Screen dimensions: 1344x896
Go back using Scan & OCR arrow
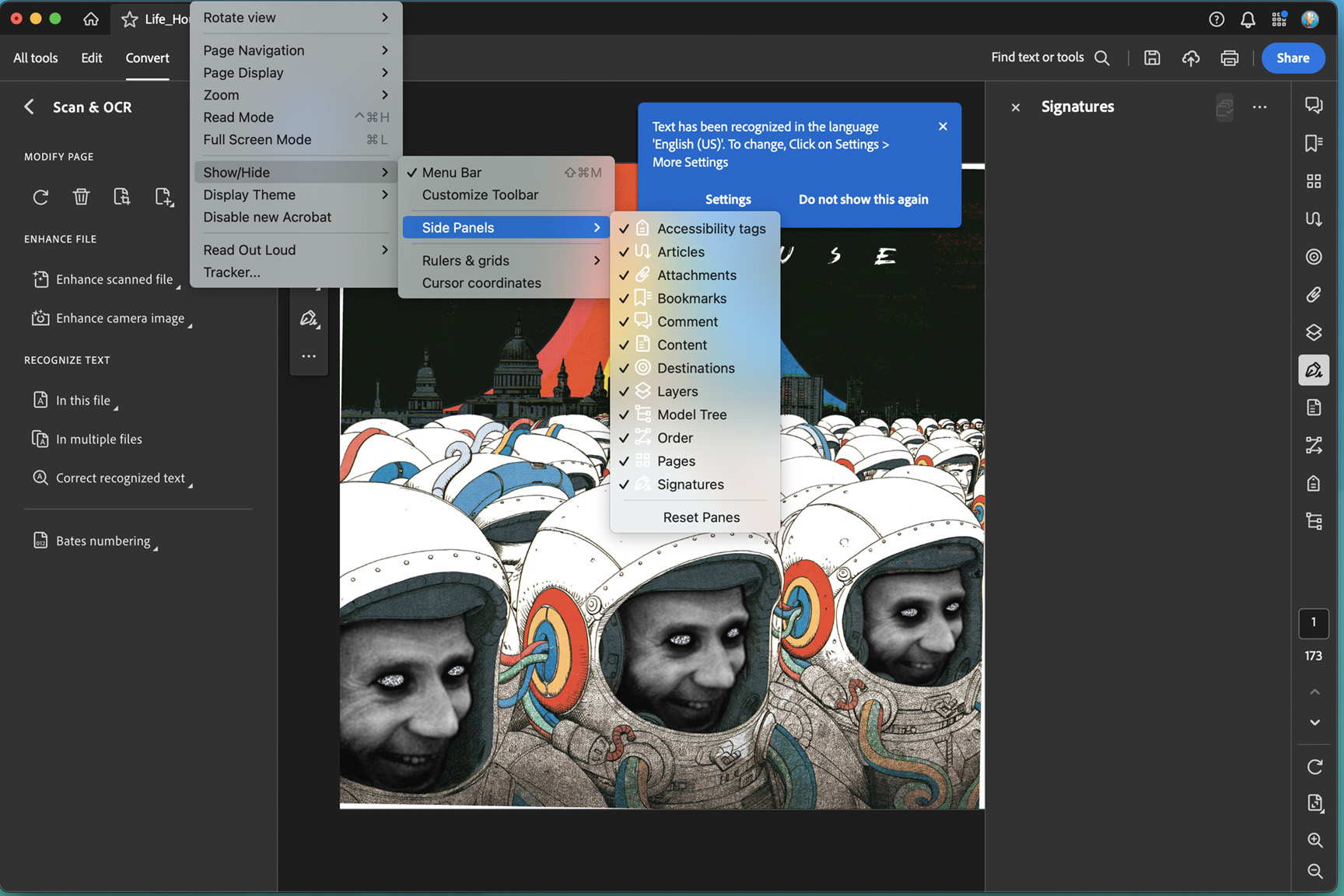point(30,107)
